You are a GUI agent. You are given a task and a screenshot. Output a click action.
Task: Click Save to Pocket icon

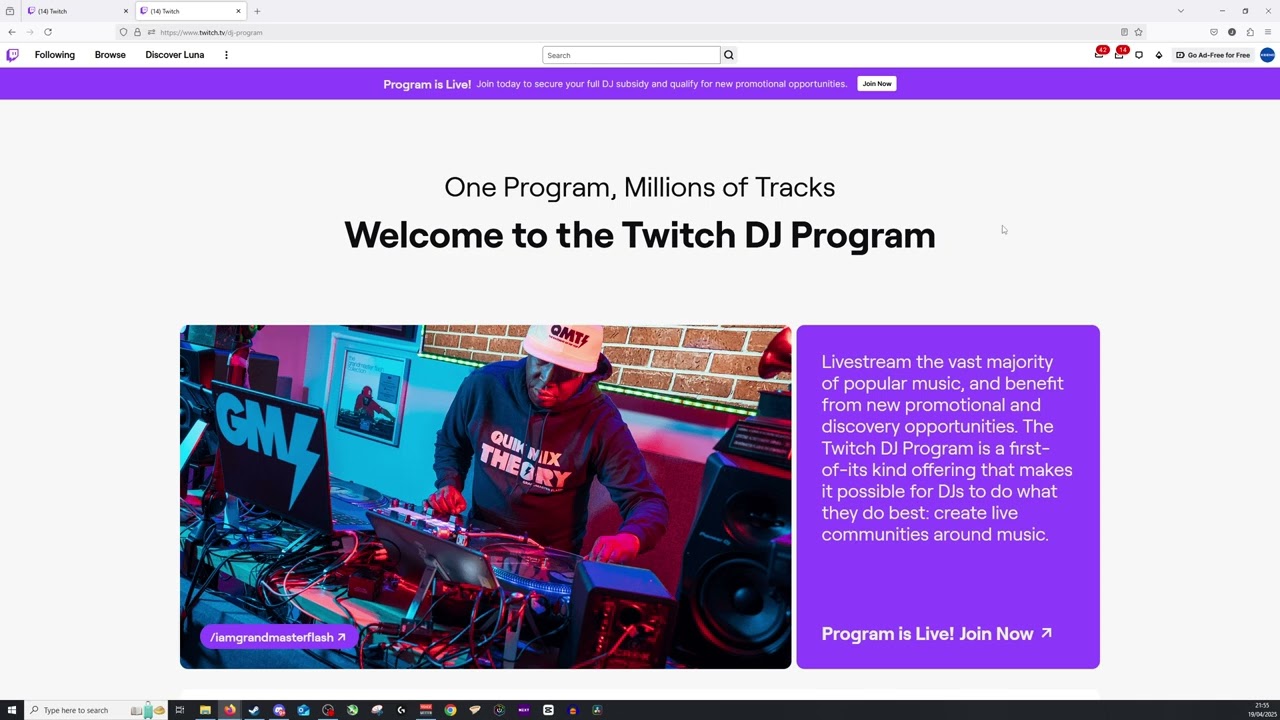[1214, 32]
